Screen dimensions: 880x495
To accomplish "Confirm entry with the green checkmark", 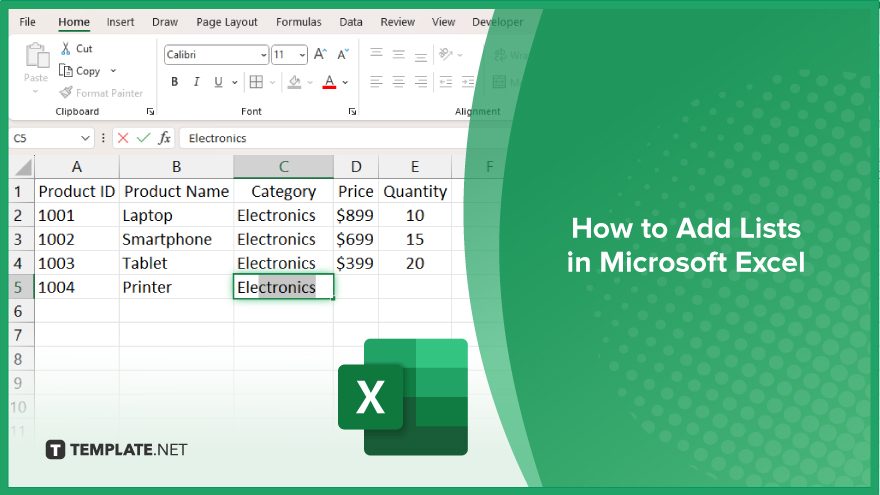I will (144, 138).
